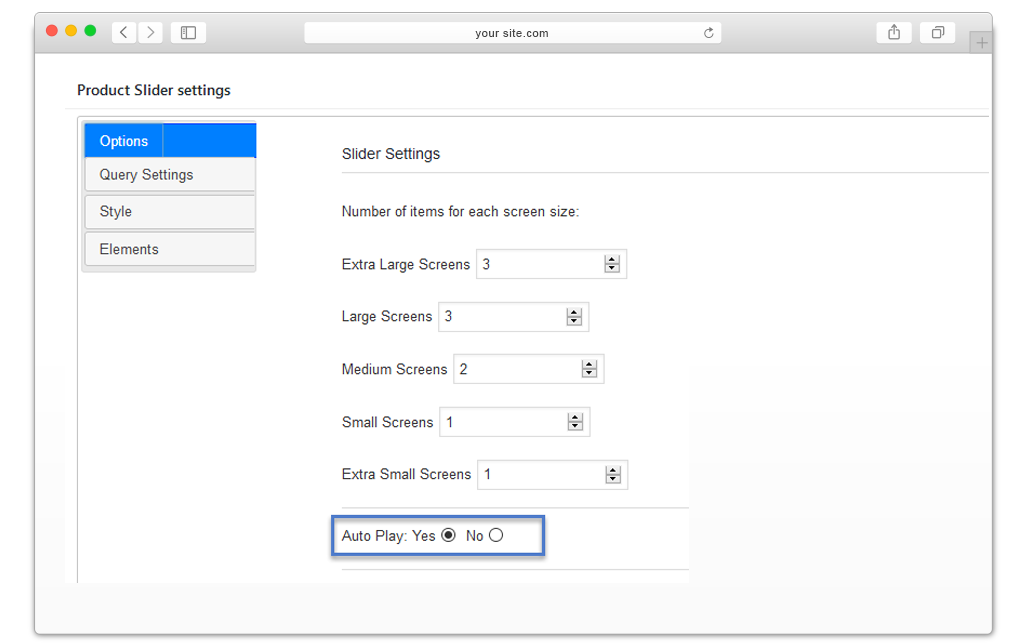This screenshot has width=1024, height=643.
Task: Click the 'Auto Play:' label
Action: (375, 536)
